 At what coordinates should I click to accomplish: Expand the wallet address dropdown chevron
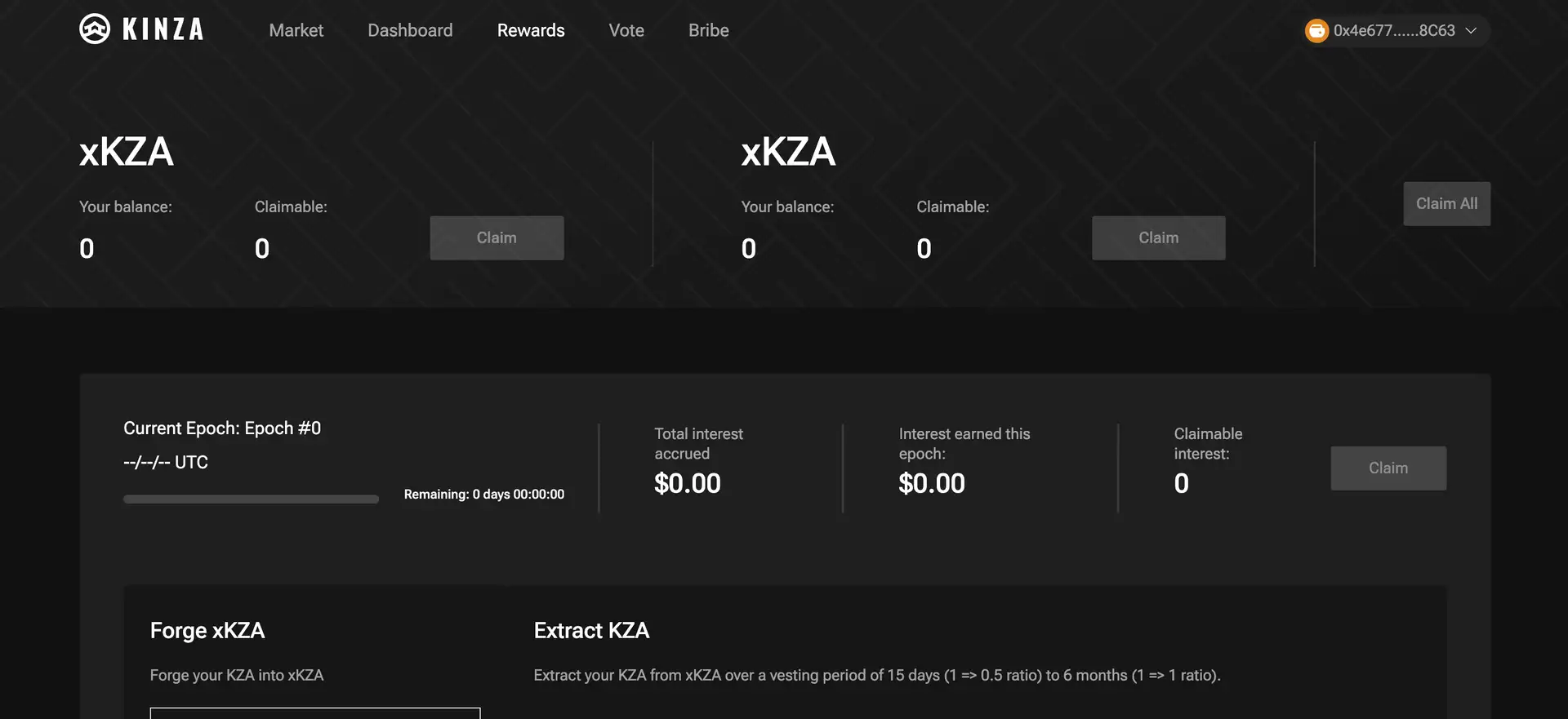pos(1471,31)
